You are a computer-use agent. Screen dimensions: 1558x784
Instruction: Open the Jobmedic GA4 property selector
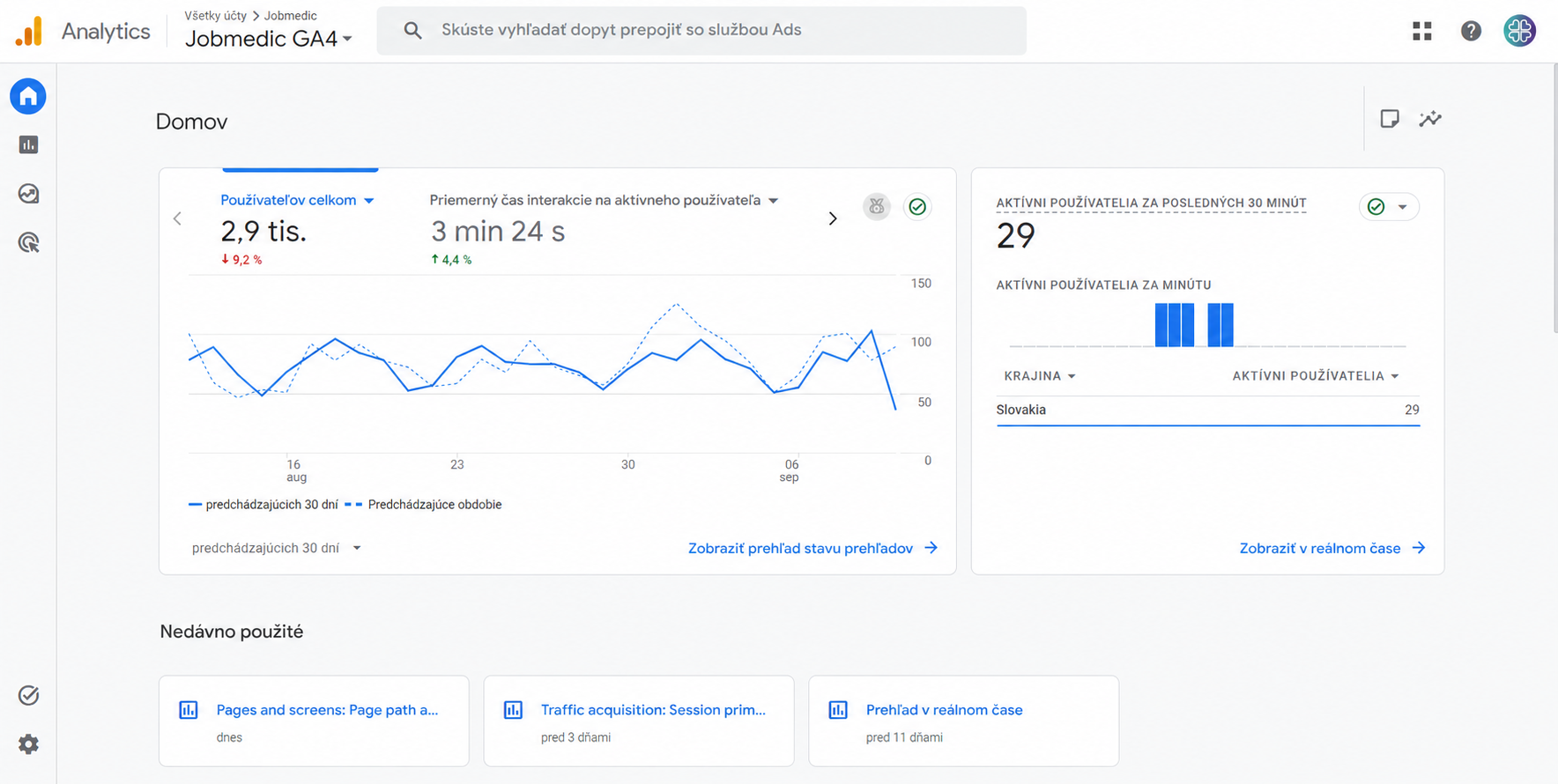[269, 39]
